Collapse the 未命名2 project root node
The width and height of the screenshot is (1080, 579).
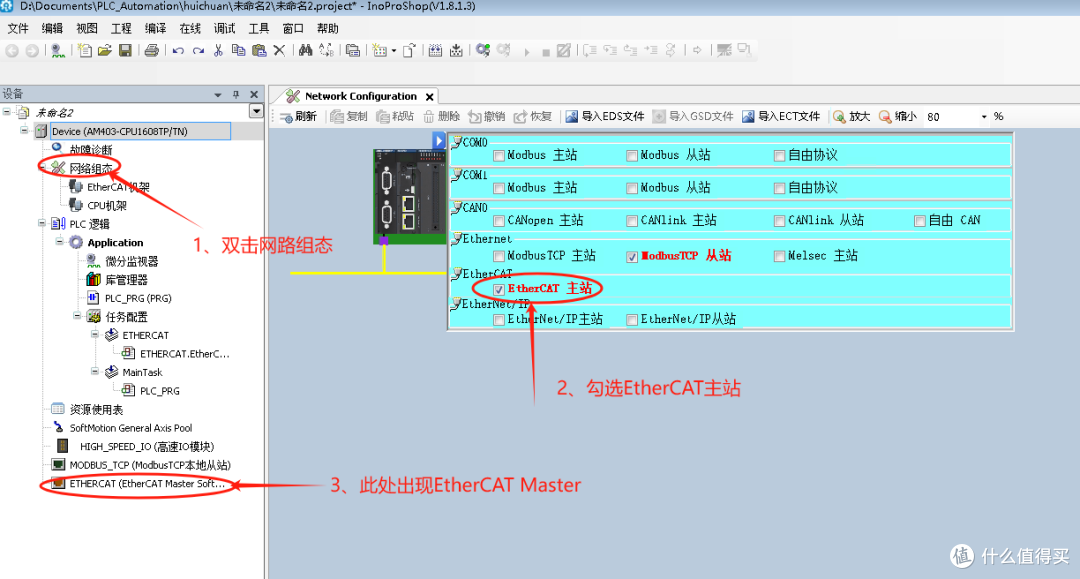click(6, 112)
